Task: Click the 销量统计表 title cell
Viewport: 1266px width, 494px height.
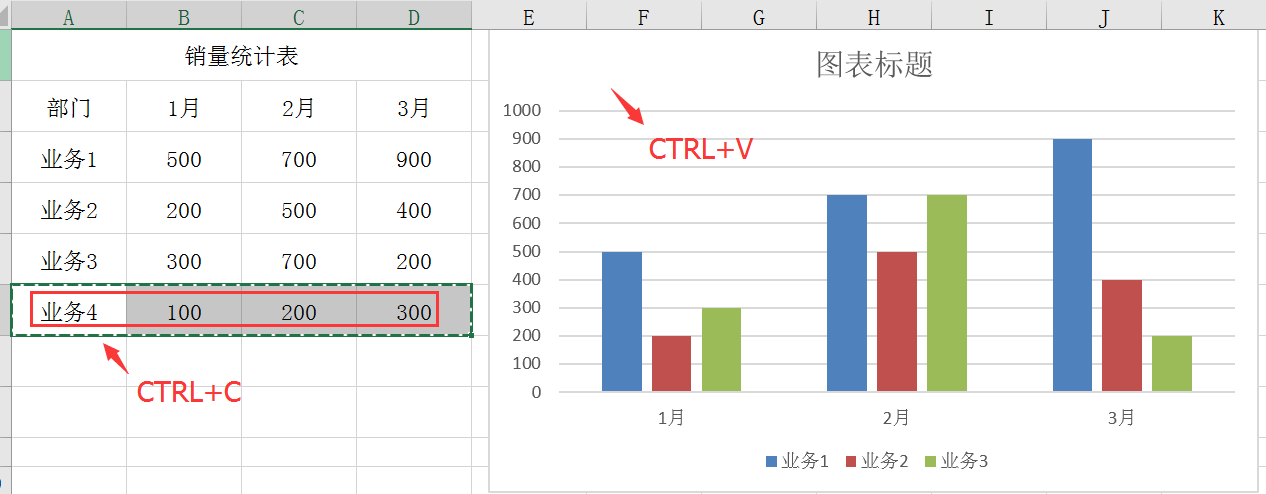Action: [242, 56]
